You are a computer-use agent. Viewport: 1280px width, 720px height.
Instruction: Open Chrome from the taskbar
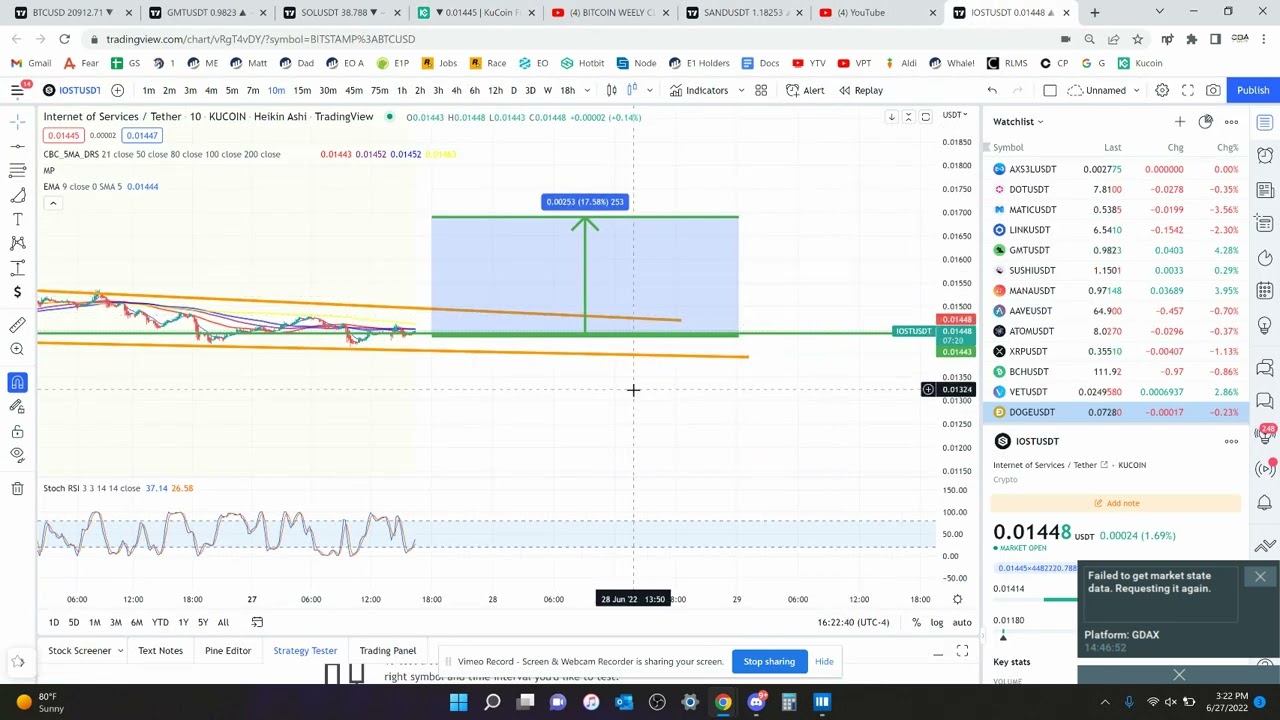coord(723,702)
